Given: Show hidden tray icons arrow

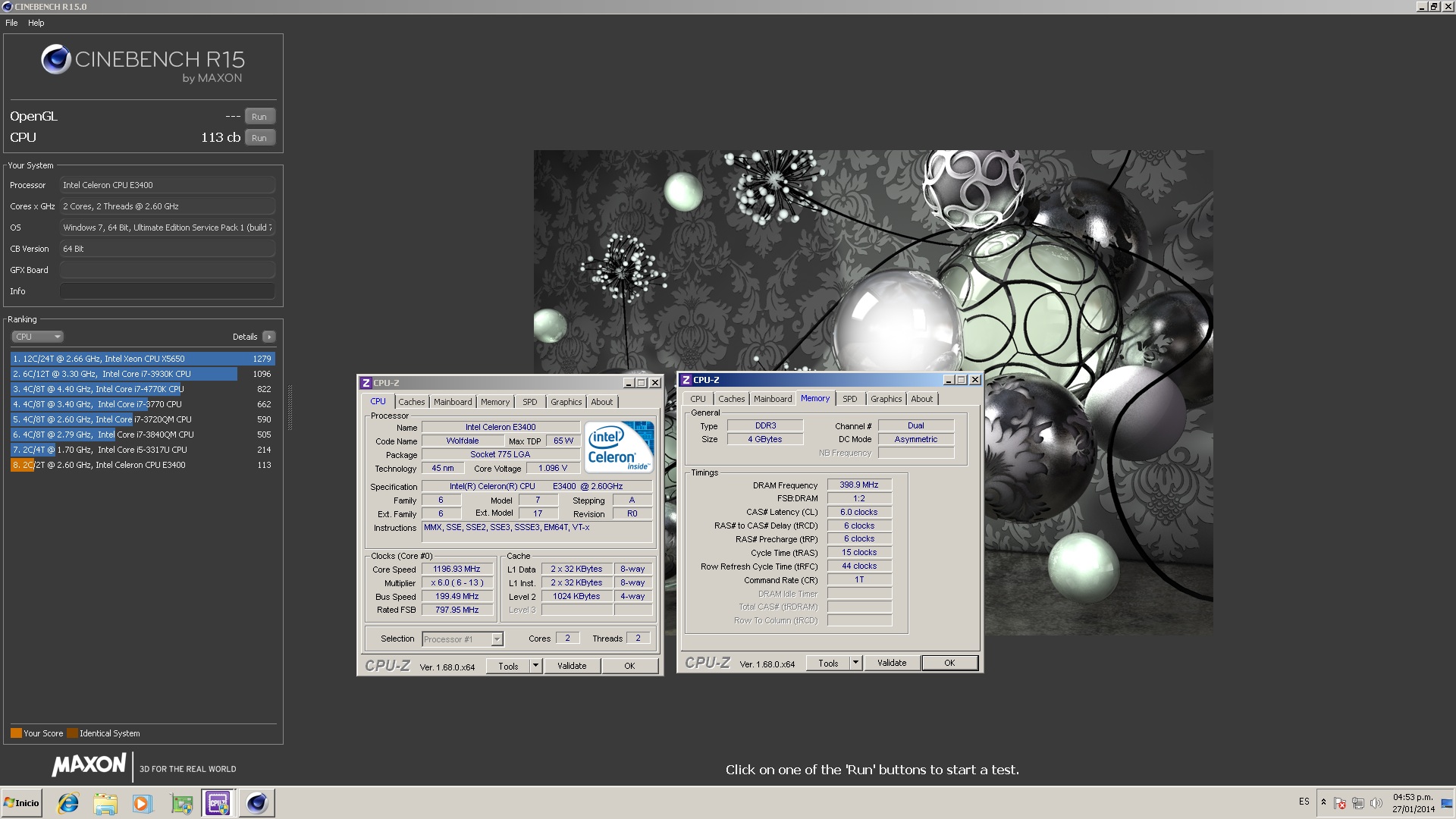Looking at the screenshot, I should (1323, 802).
